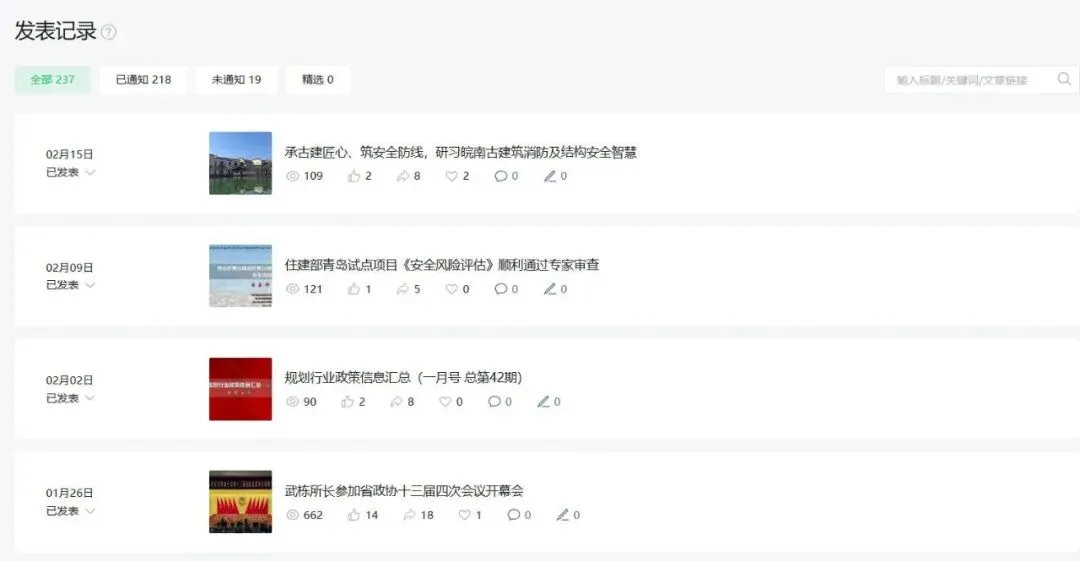Switch to the 未通知 19 tab
1080x561 pixels.
click(x=236, y=80)
